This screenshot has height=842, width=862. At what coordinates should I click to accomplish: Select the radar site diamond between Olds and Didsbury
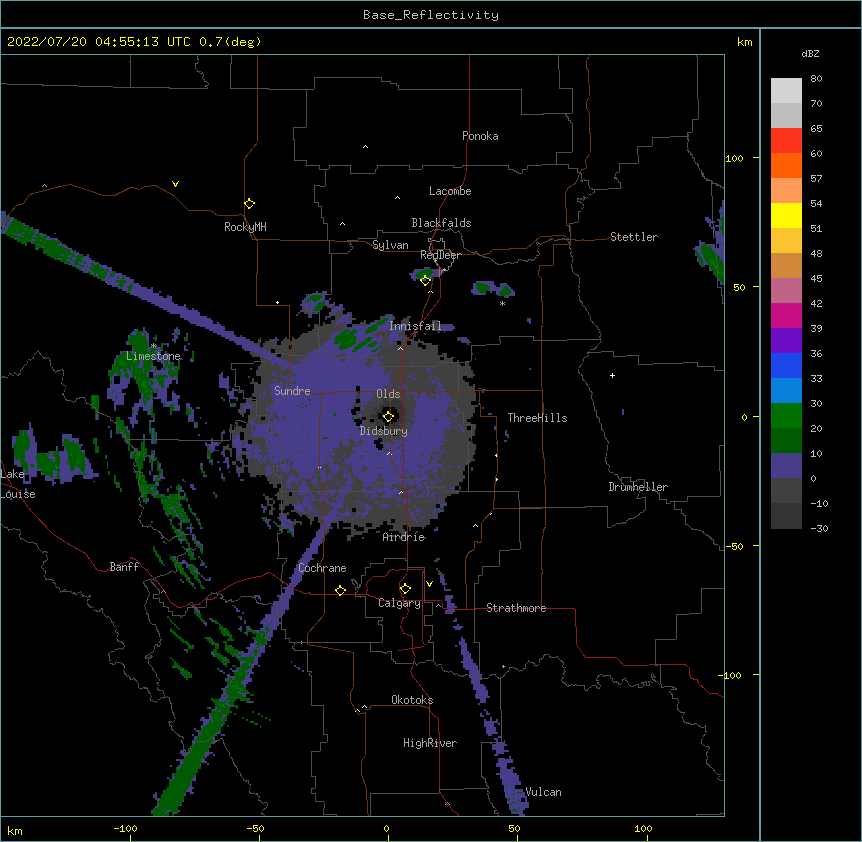(x=388, y=417)
